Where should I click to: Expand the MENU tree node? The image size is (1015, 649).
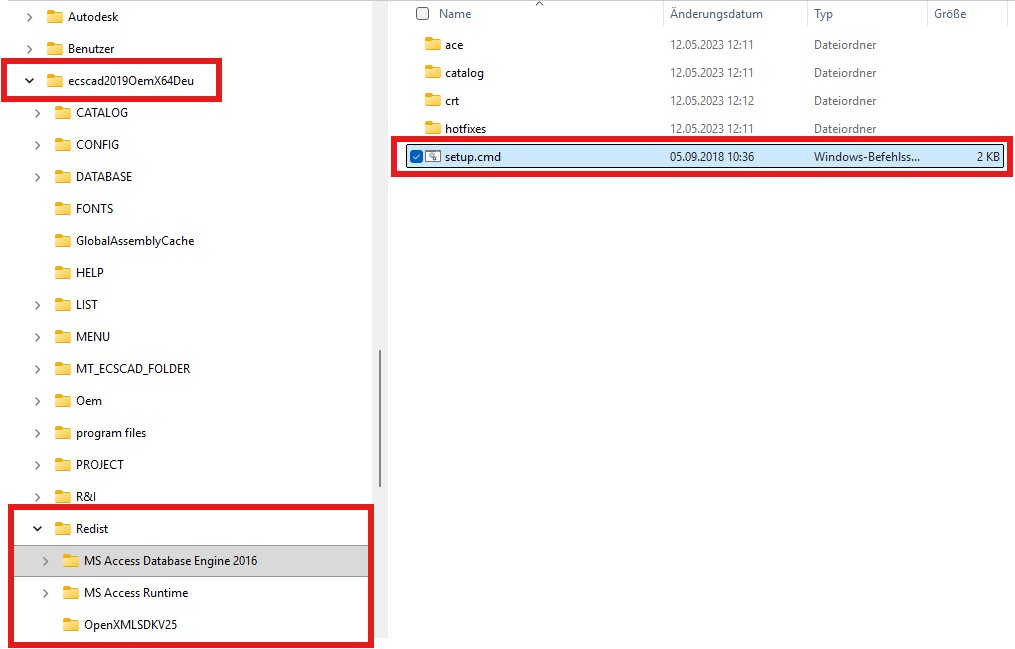coord(38,337)
